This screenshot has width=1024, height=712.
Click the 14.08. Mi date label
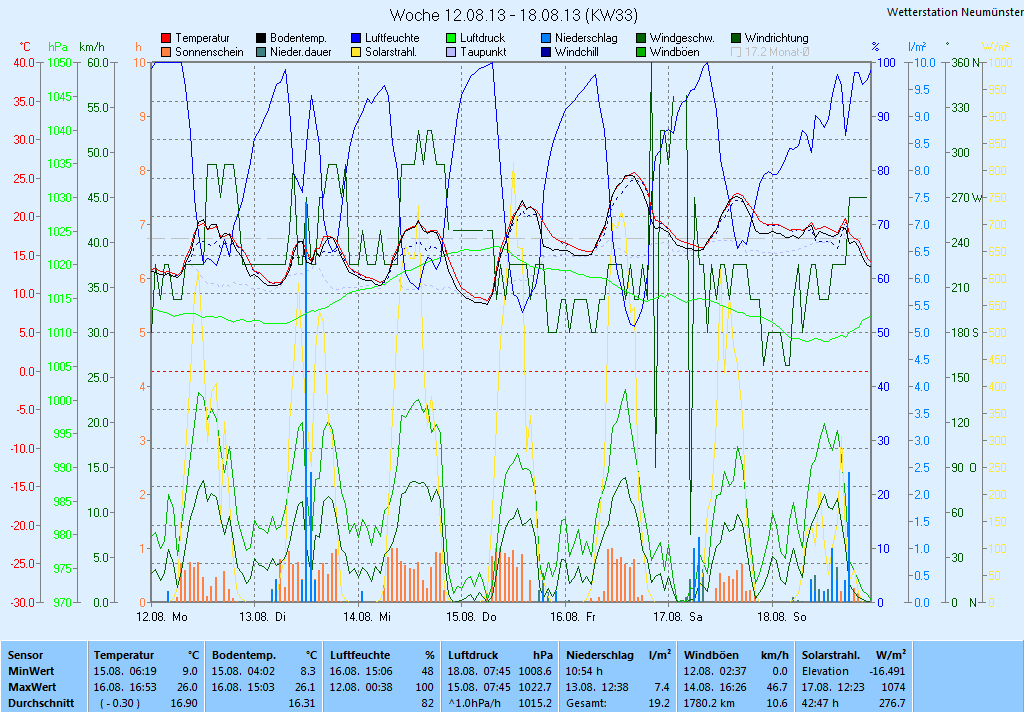pos(366,617)
